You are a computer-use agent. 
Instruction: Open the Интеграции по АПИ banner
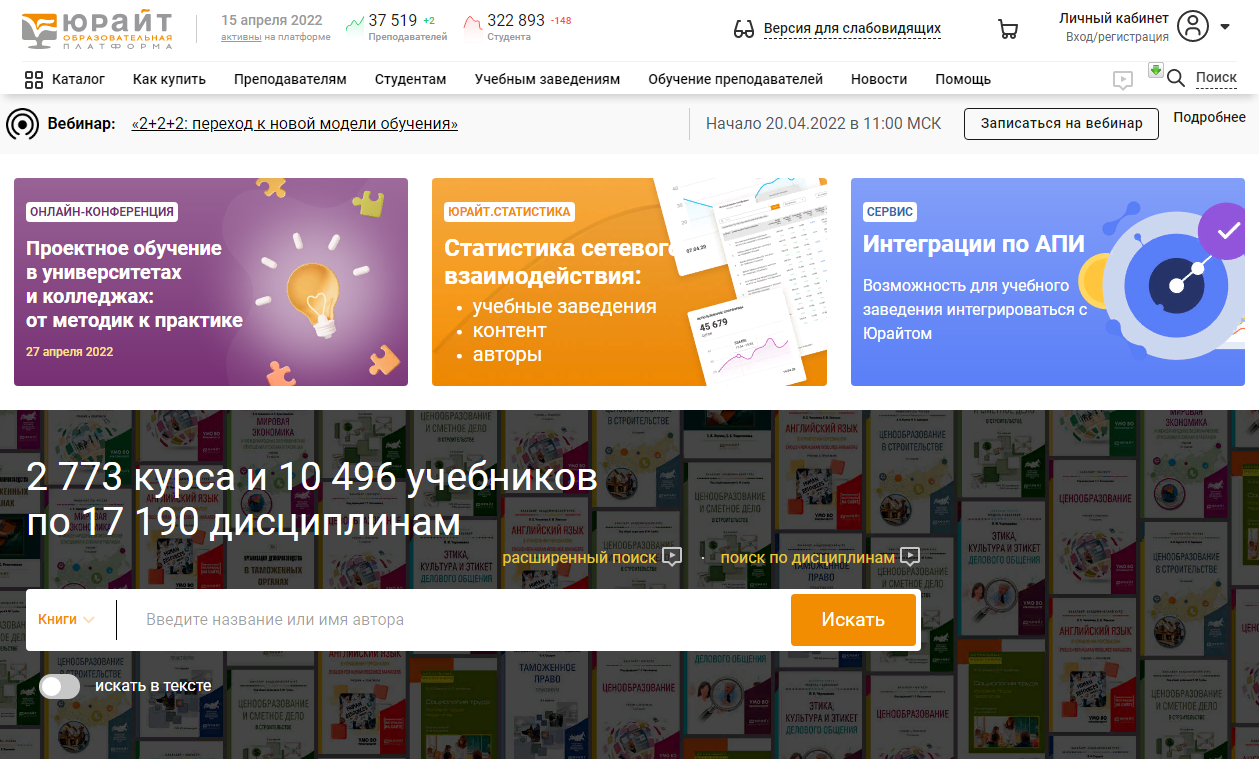click(x=1048, y=282)
